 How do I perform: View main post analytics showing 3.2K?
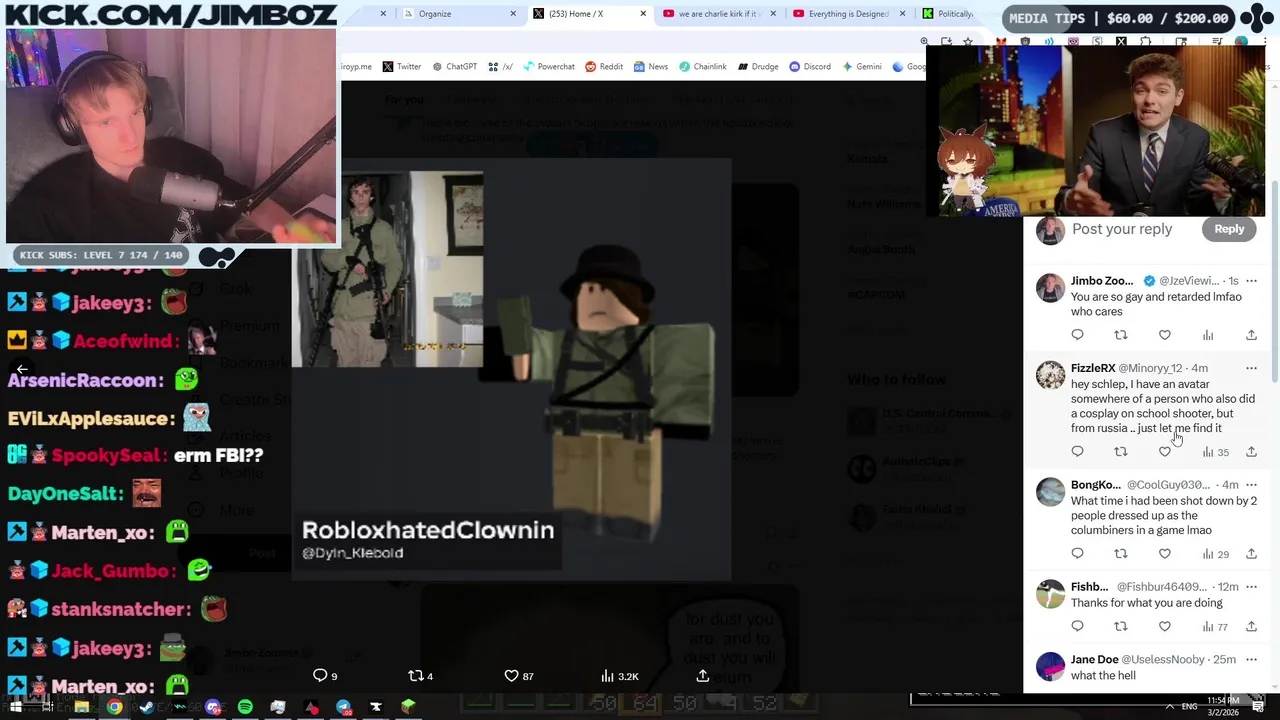pos(619,676)
